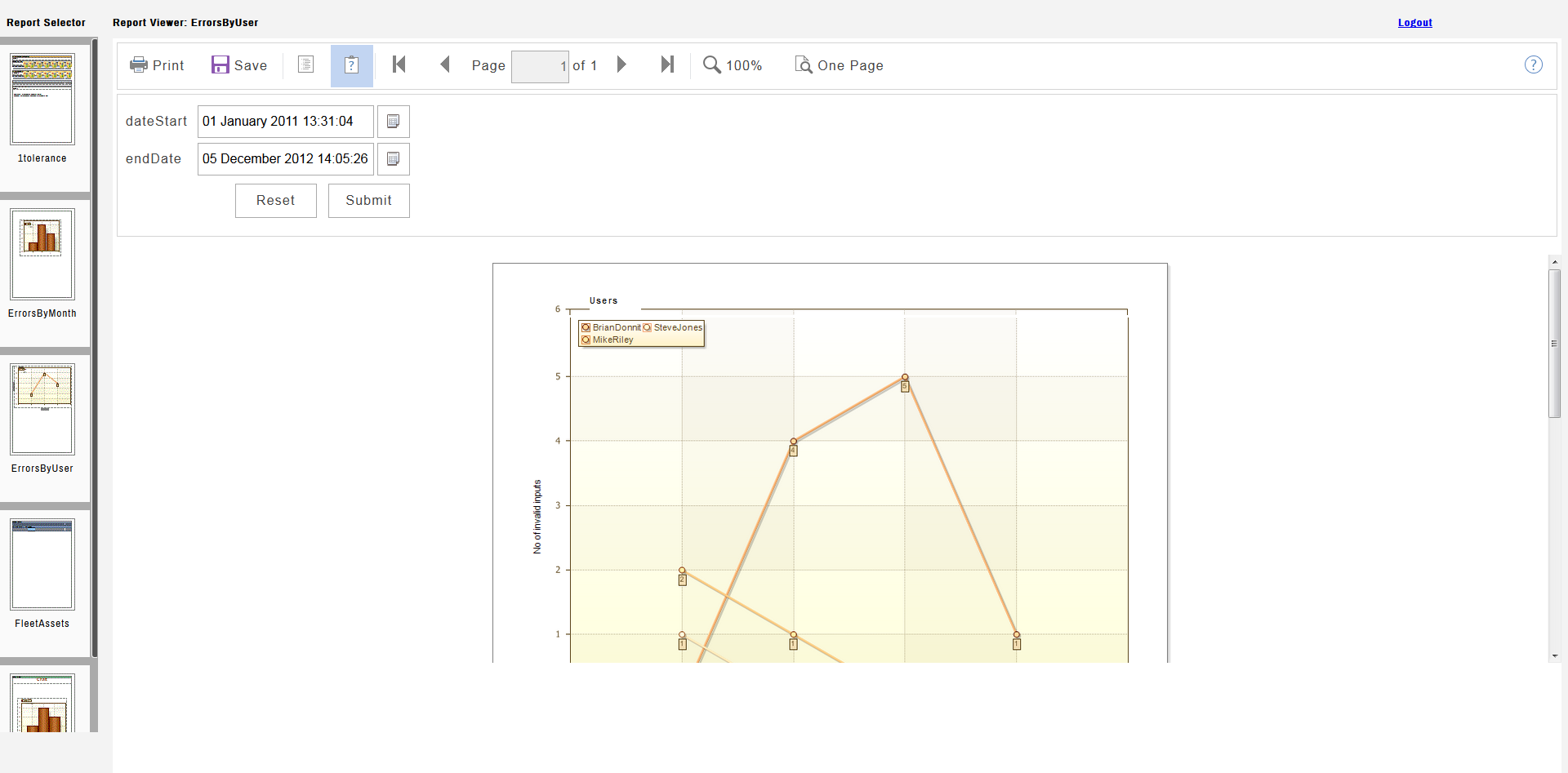Click the data point labeled 4
The image size is (1568, 773).
coord(793,442)
